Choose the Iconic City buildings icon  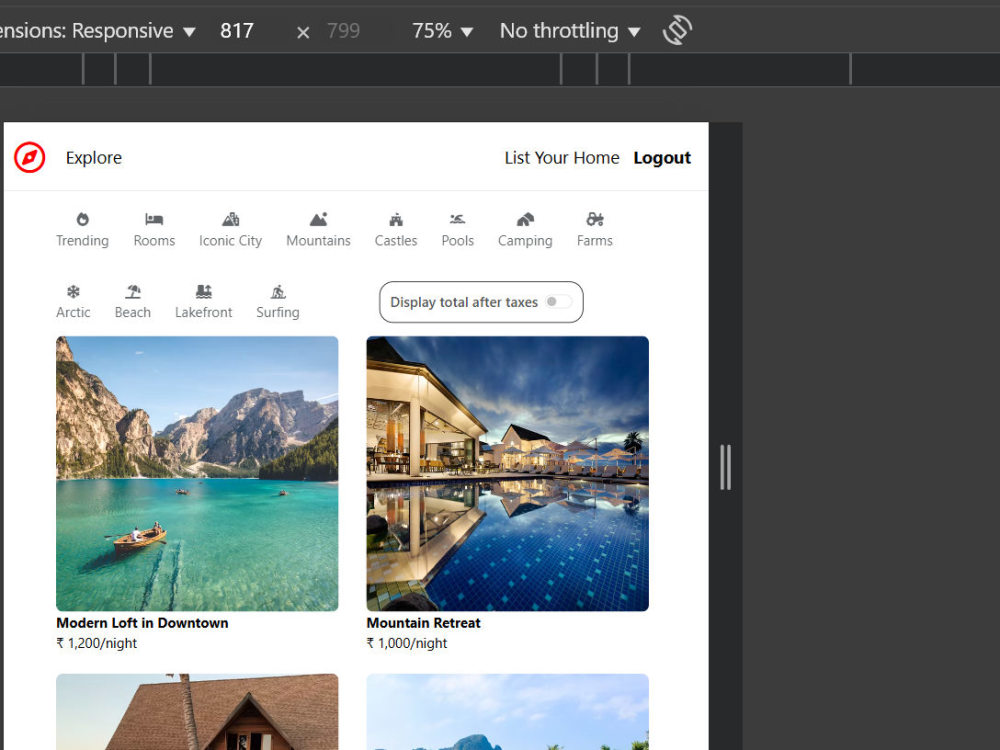230,219
